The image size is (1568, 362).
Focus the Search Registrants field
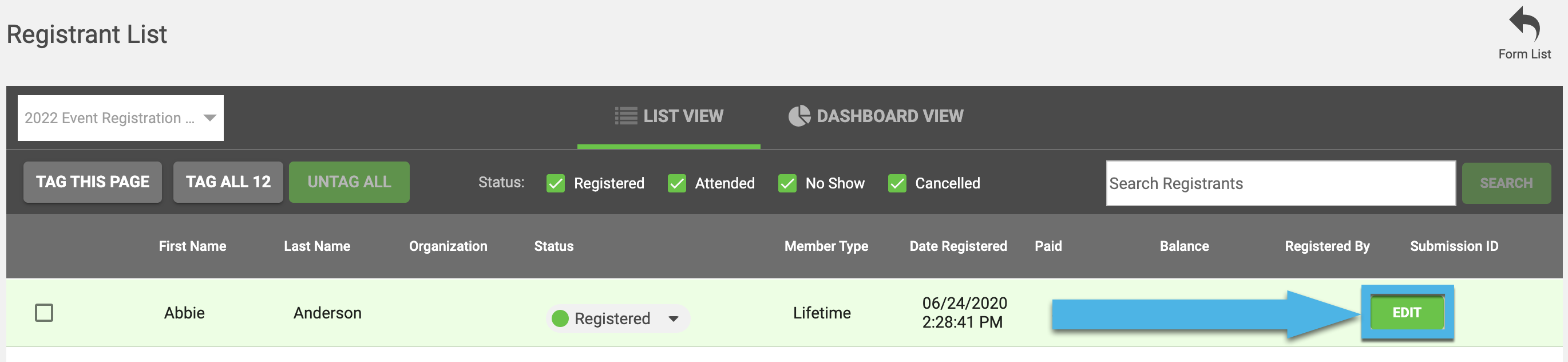(1280, 183)
